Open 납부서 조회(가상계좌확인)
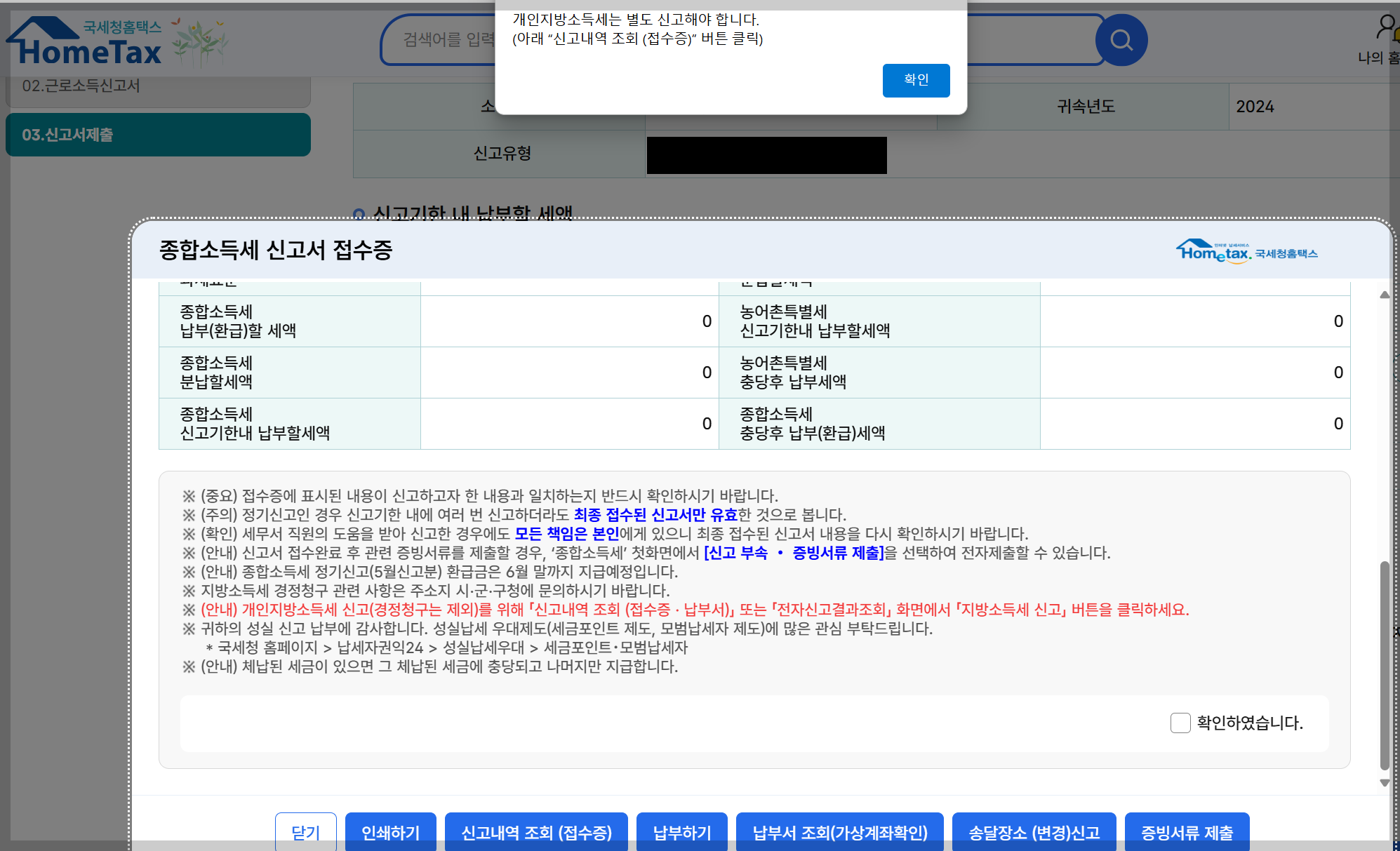This screenshot has height=851, width=1400. point(839,832)
